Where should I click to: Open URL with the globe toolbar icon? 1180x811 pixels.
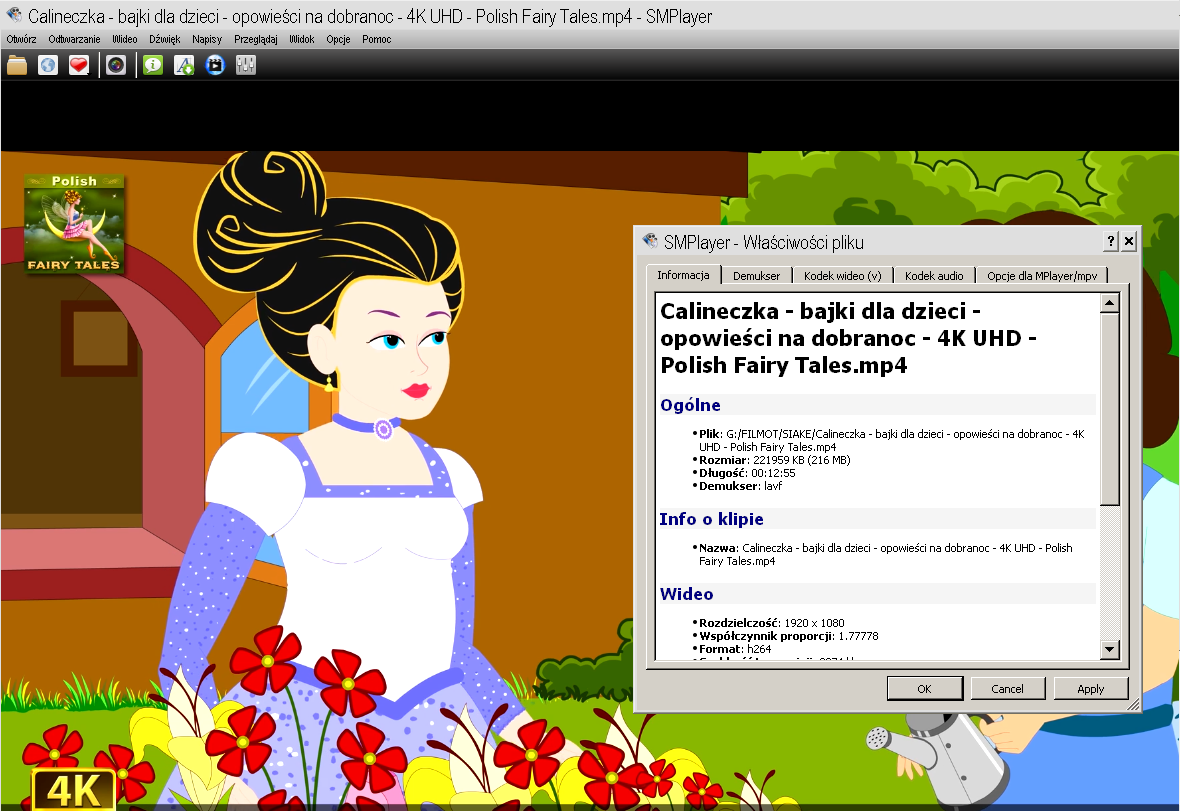coord(47,65)
